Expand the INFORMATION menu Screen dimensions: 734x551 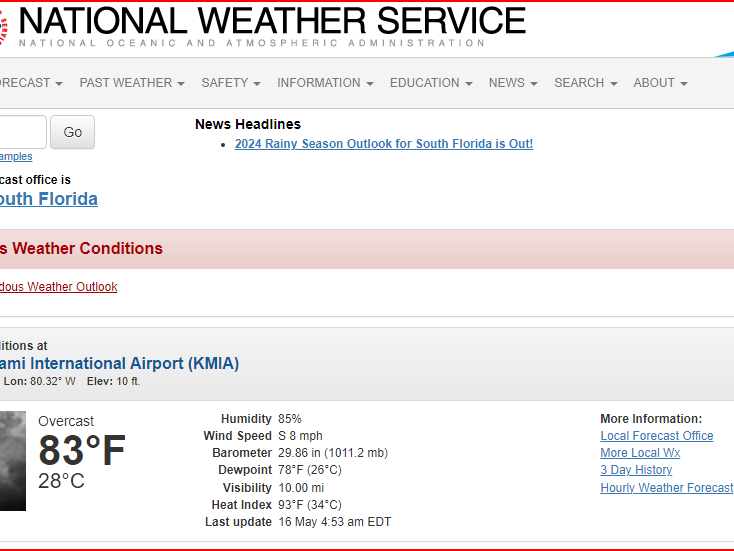coord(325,83)
